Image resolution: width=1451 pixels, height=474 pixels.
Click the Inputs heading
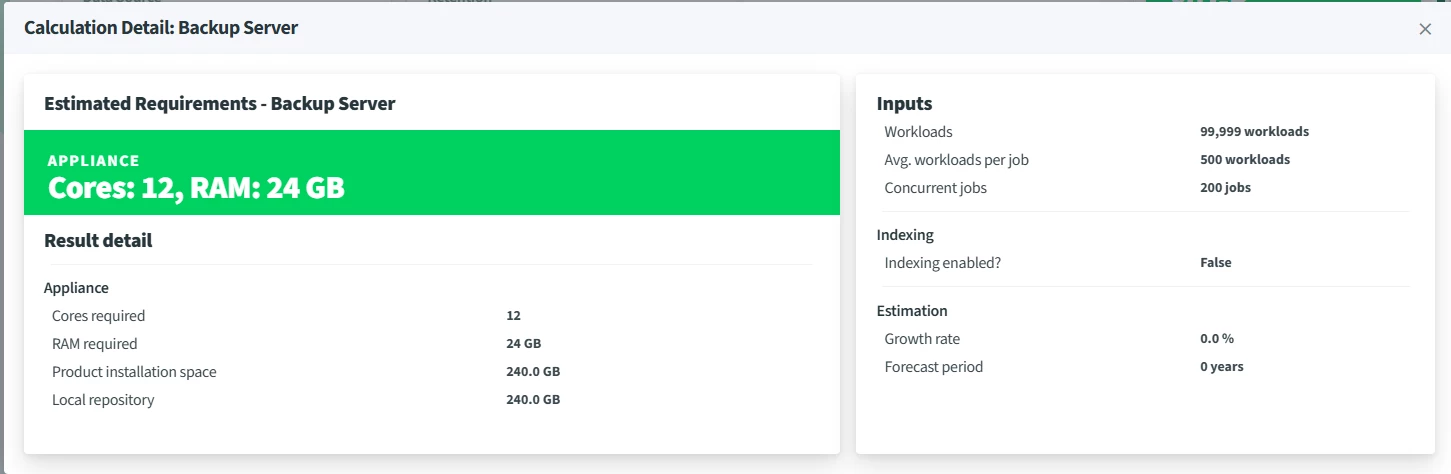pyautogui.click(x=904, y=103)
